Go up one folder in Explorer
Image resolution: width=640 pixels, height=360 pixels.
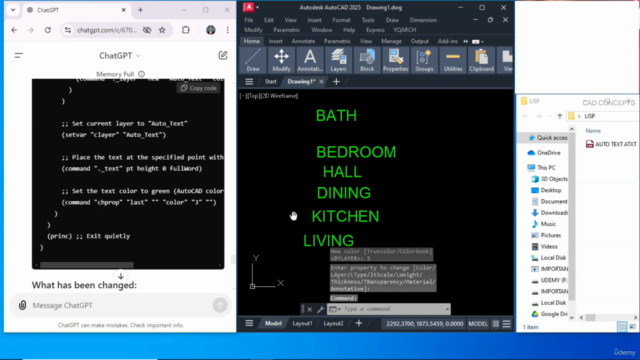coord(560,116)
